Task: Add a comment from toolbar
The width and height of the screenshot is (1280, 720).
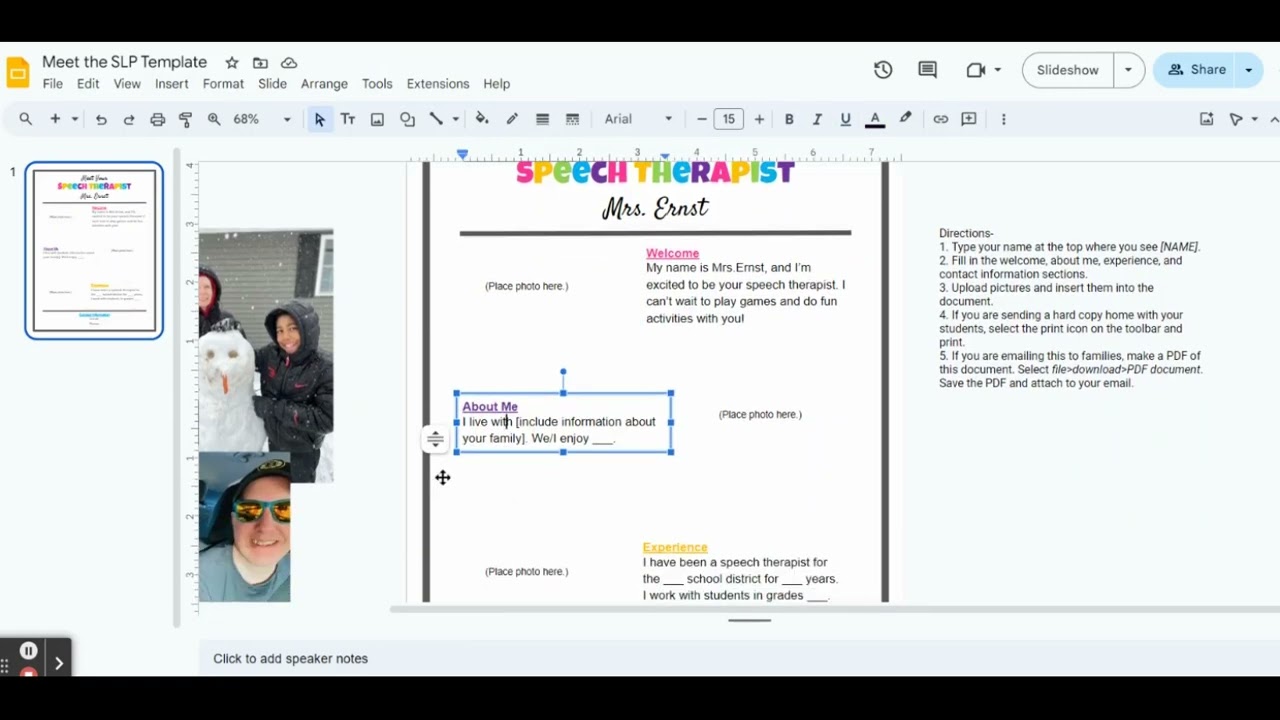Action: [x=969, y=119]
